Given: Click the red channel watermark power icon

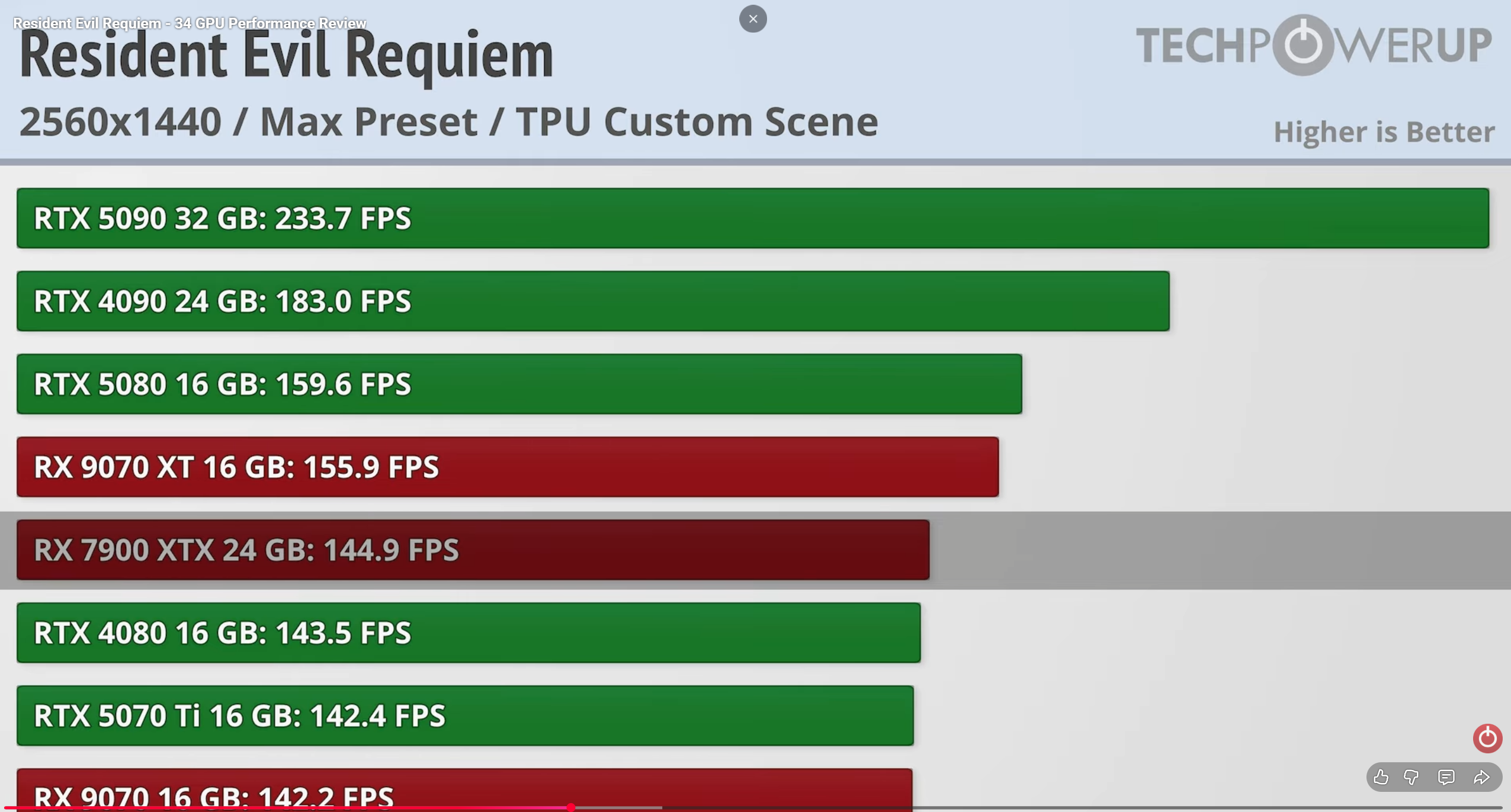Looking at the screenshot, I should [x=1487, y=739].
